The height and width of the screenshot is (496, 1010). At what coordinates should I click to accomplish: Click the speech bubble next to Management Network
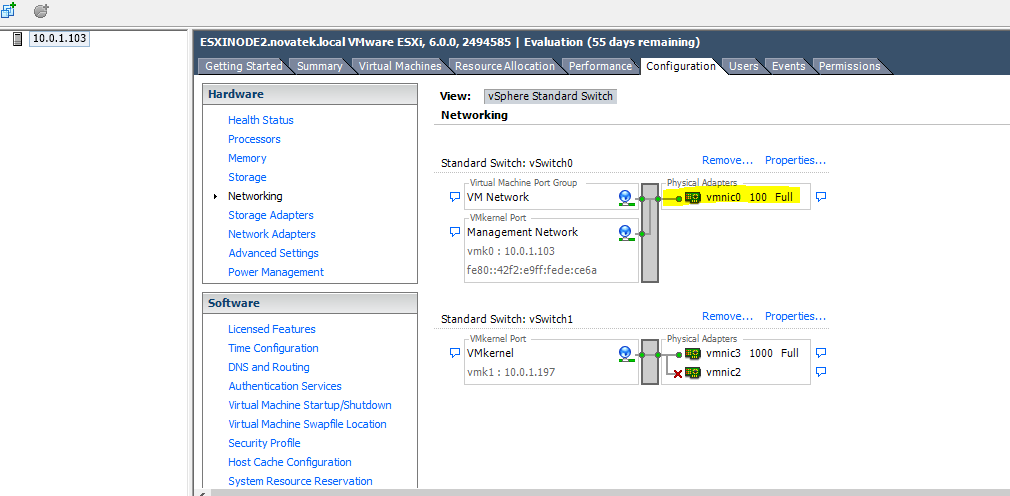coord(455,232)
